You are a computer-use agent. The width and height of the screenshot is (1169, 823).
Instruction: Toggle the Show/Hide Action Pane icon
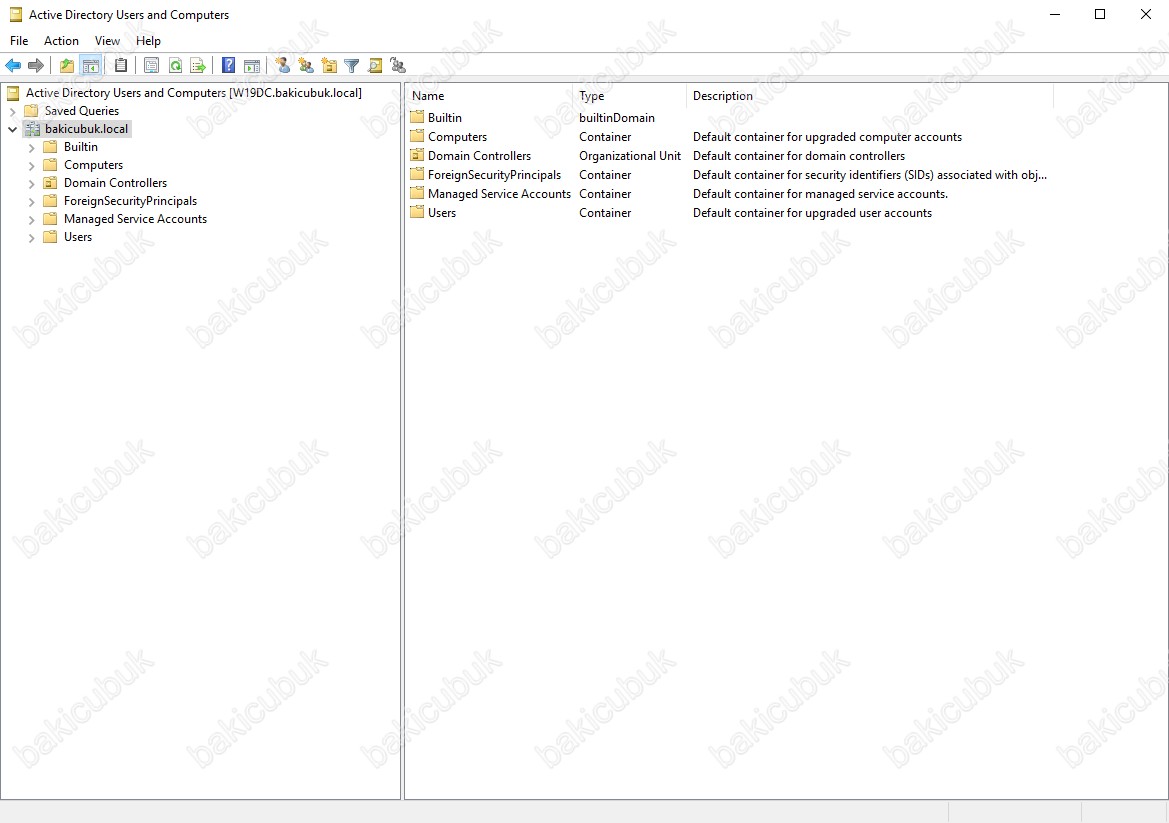(252, 66)
